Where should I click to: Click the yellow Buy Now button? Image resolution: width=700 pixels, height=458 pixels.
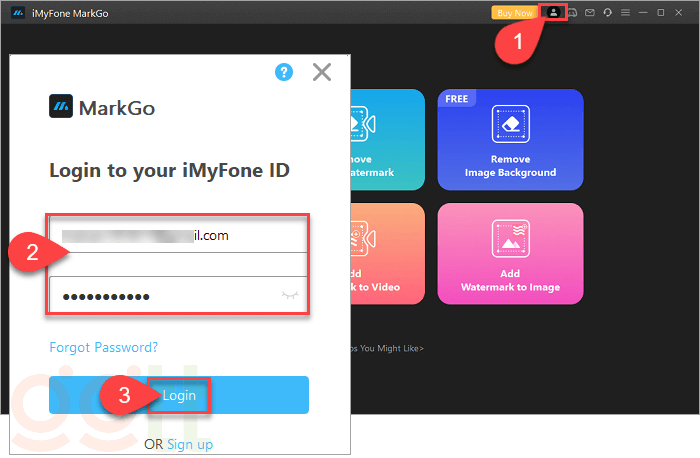pos(515,12)
